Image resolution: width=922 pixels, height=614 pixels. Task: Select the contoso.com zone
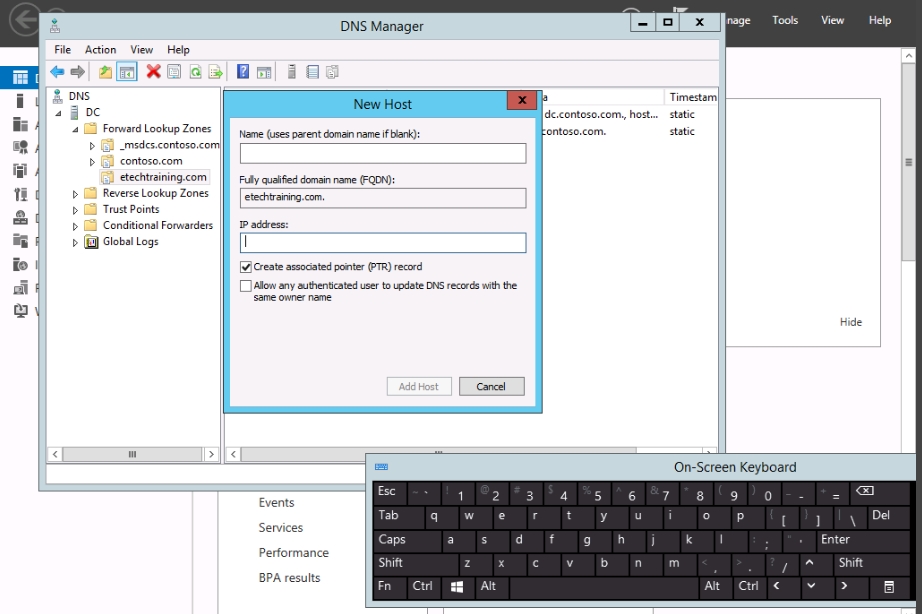click(x=151, y=161)
